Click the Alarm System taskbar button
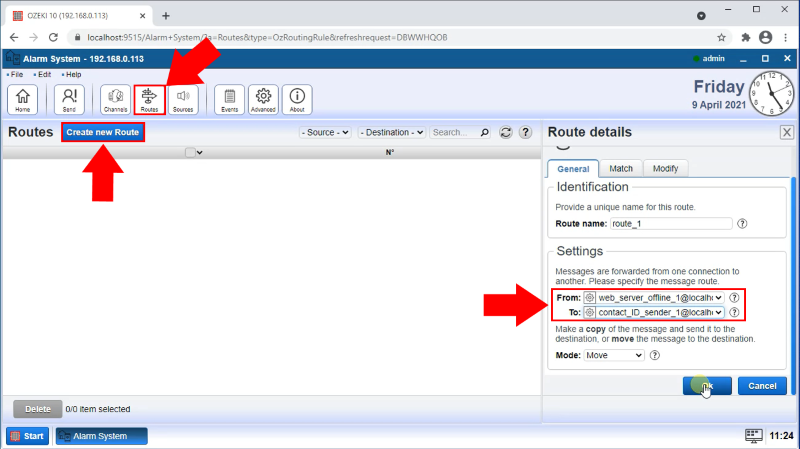 [x=102, y=436]
